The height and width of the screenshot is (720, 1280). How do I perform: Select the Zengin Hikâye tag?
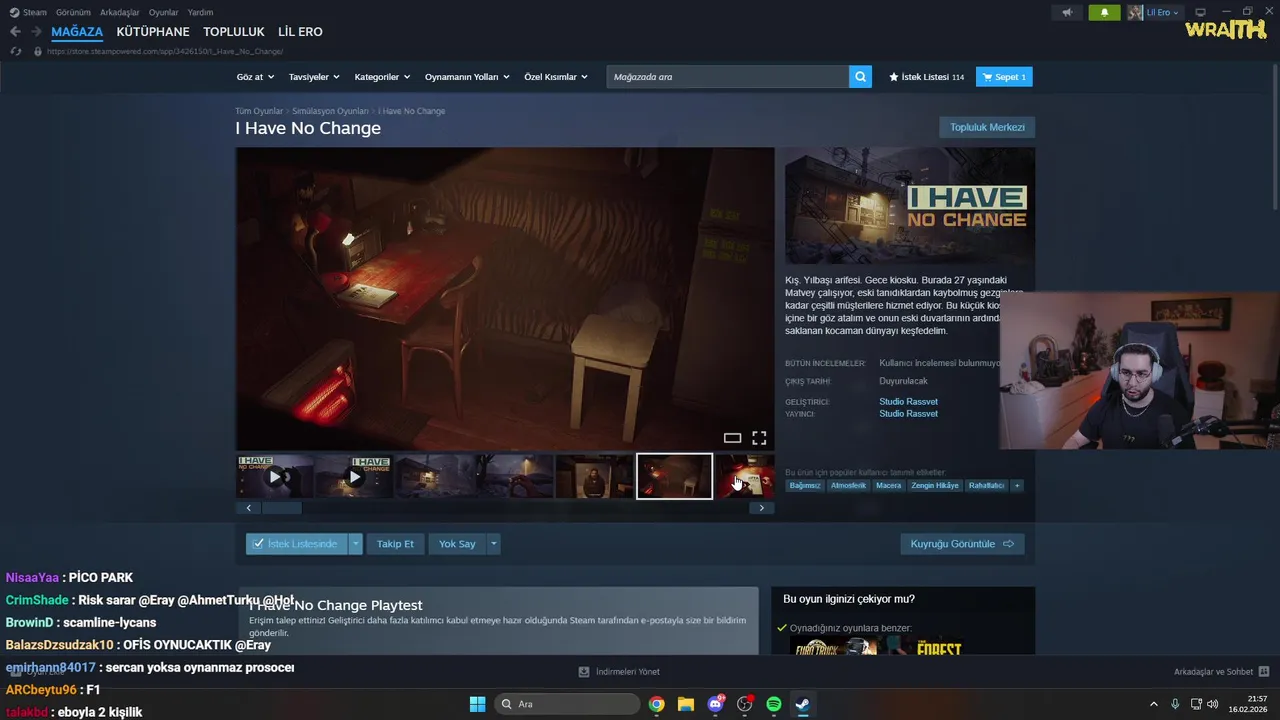935,486
